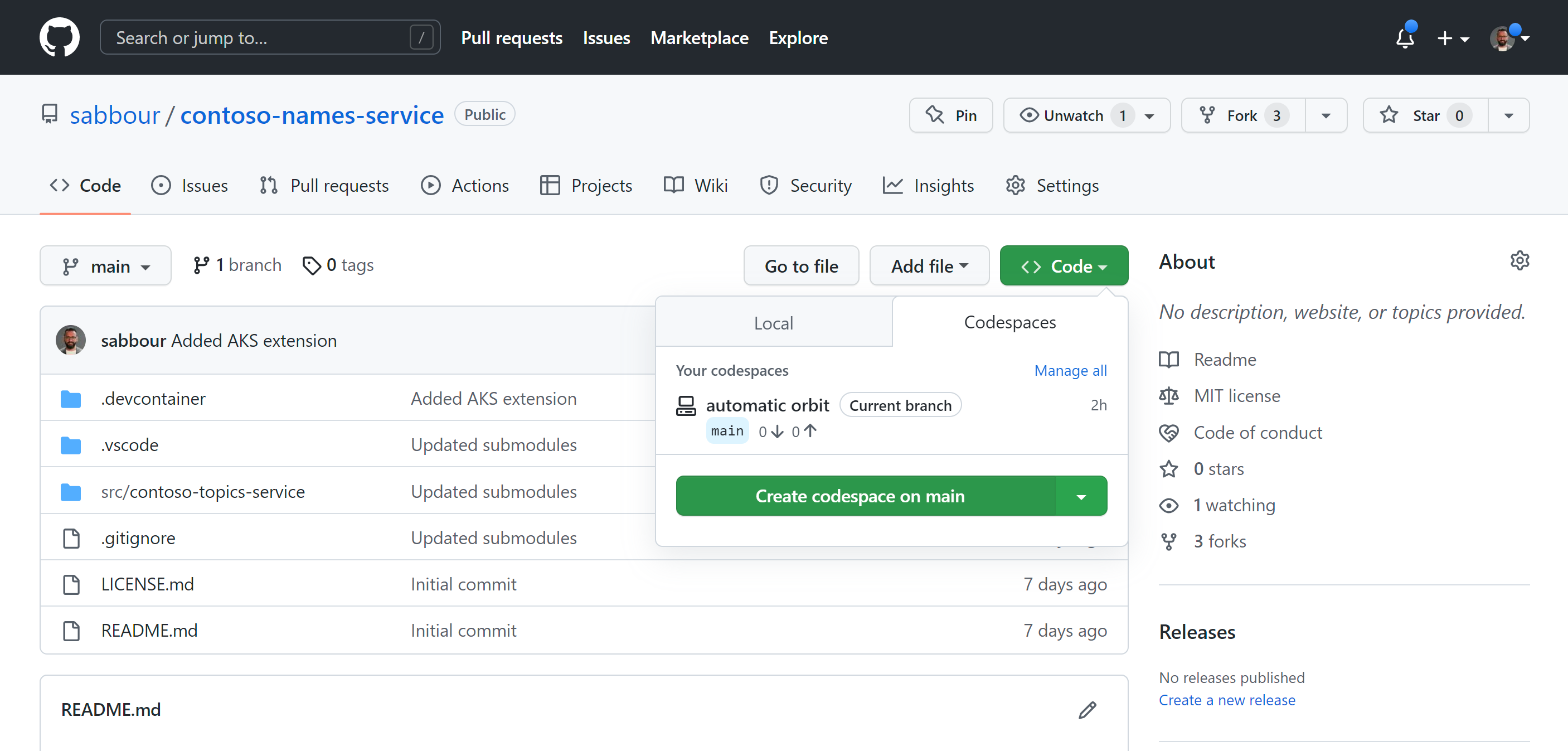Expand the arrow next to Create codespace
Viewport: 1568px width, 751px height.
[x=1081, y=497]
